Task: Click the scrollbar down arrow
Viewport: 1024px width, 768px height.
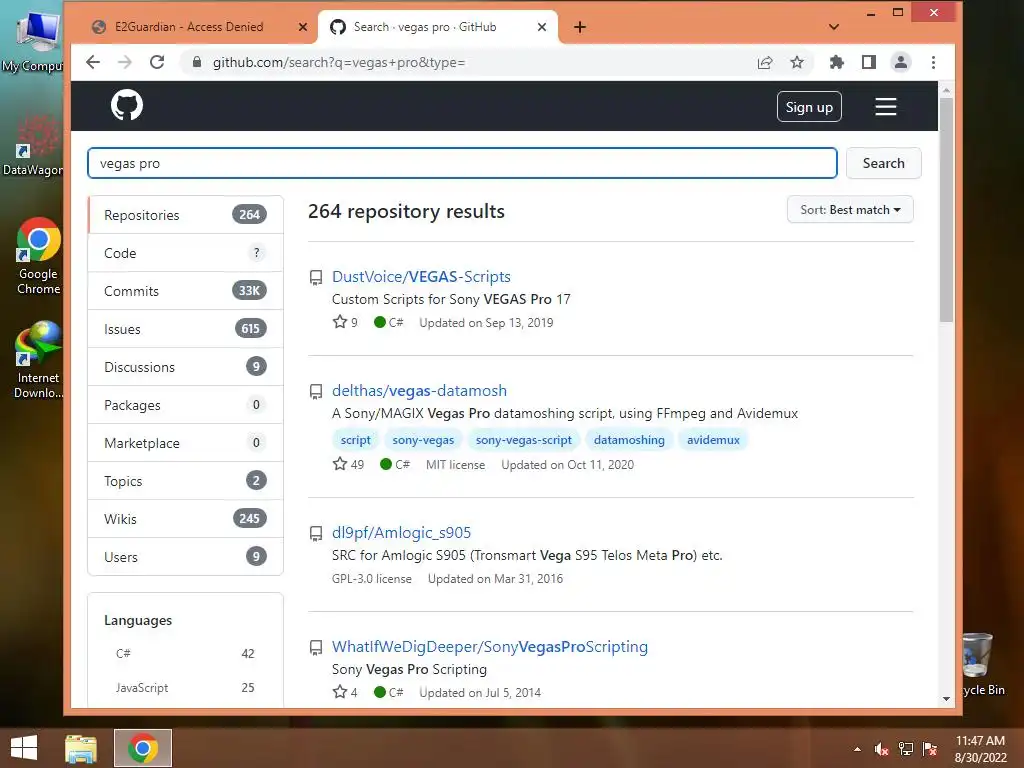Action: [946, 699]
